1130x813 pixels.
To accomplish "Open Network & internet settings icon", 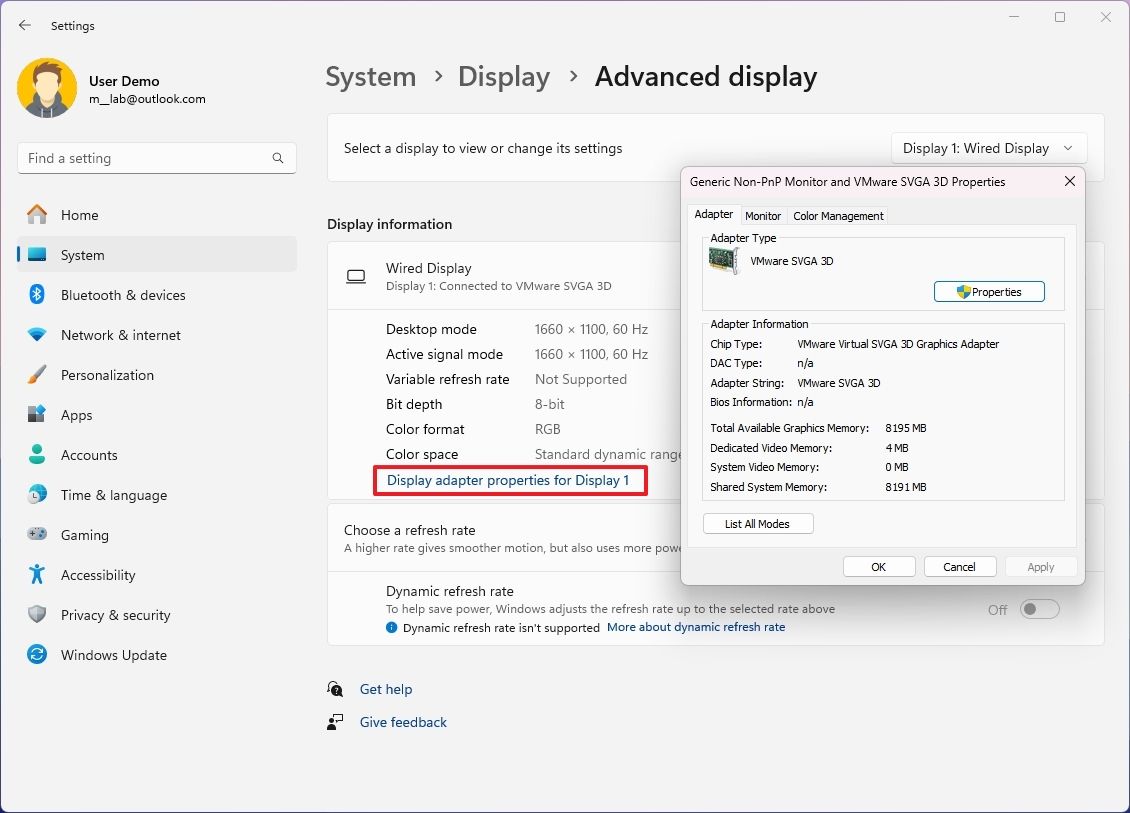I will click(x=36, y=335).
